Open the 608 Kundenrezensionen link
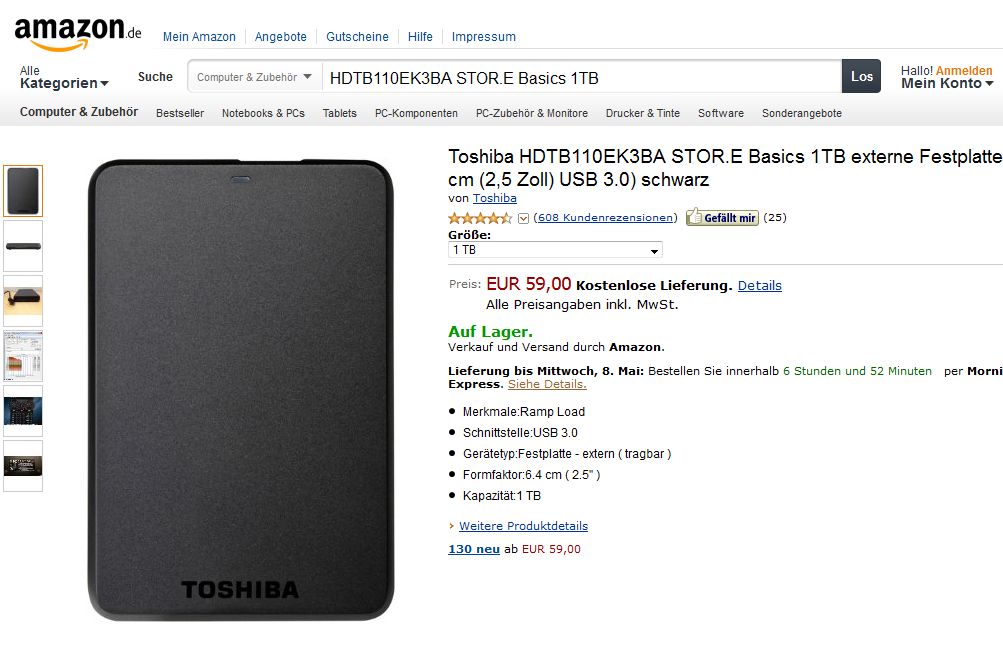The height and width of the screenshot is (648, 1003). [x=605, y=217]
